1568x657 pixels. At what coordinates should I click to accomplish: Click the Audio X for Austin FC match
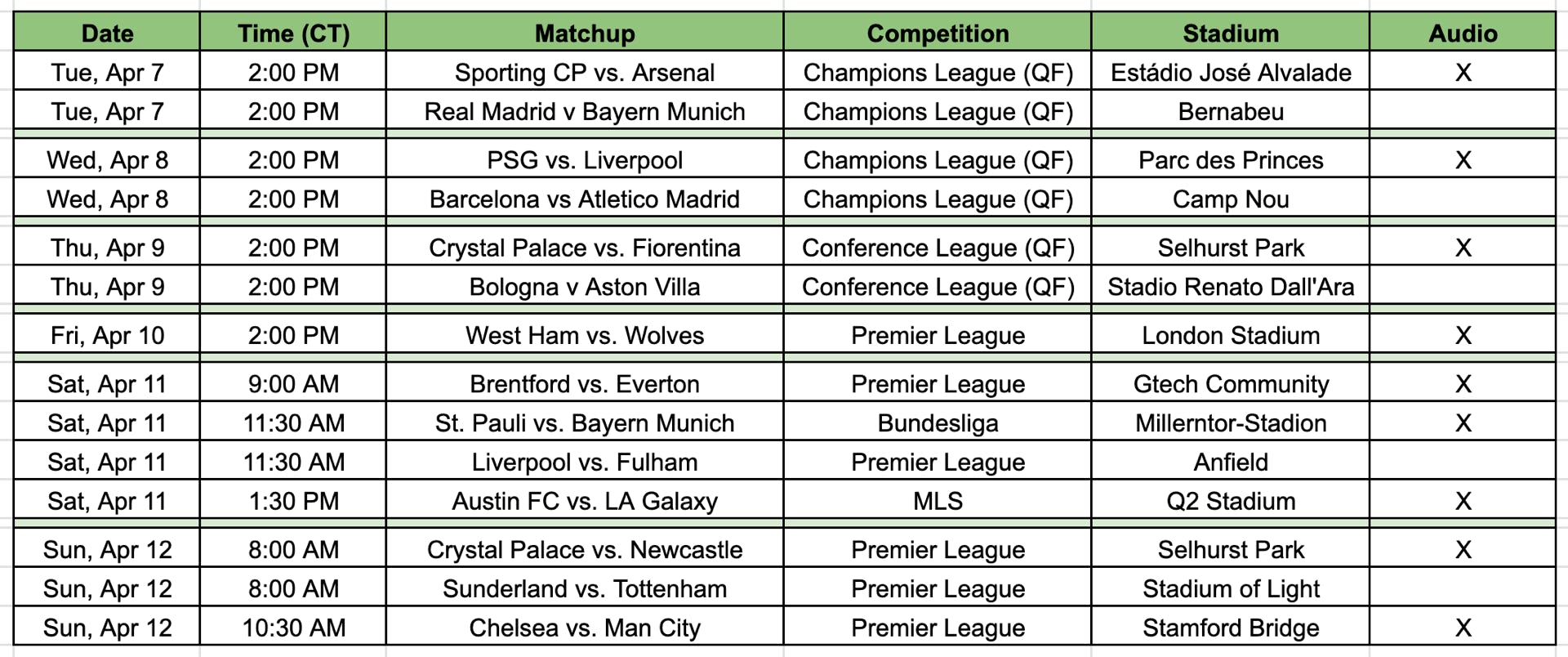click(1463, 501)
